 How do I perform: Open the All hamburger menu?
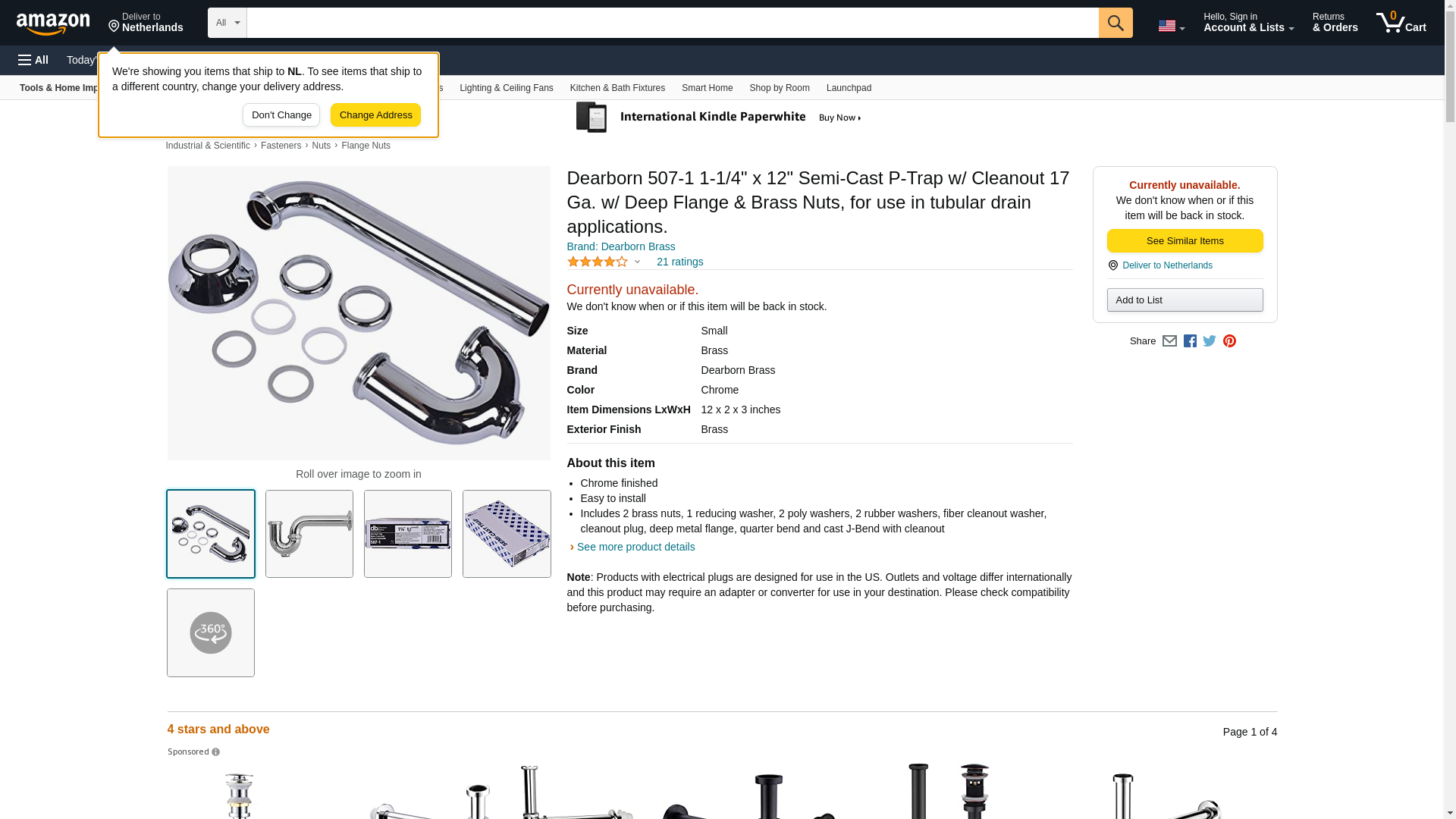(x=33, y=60)
